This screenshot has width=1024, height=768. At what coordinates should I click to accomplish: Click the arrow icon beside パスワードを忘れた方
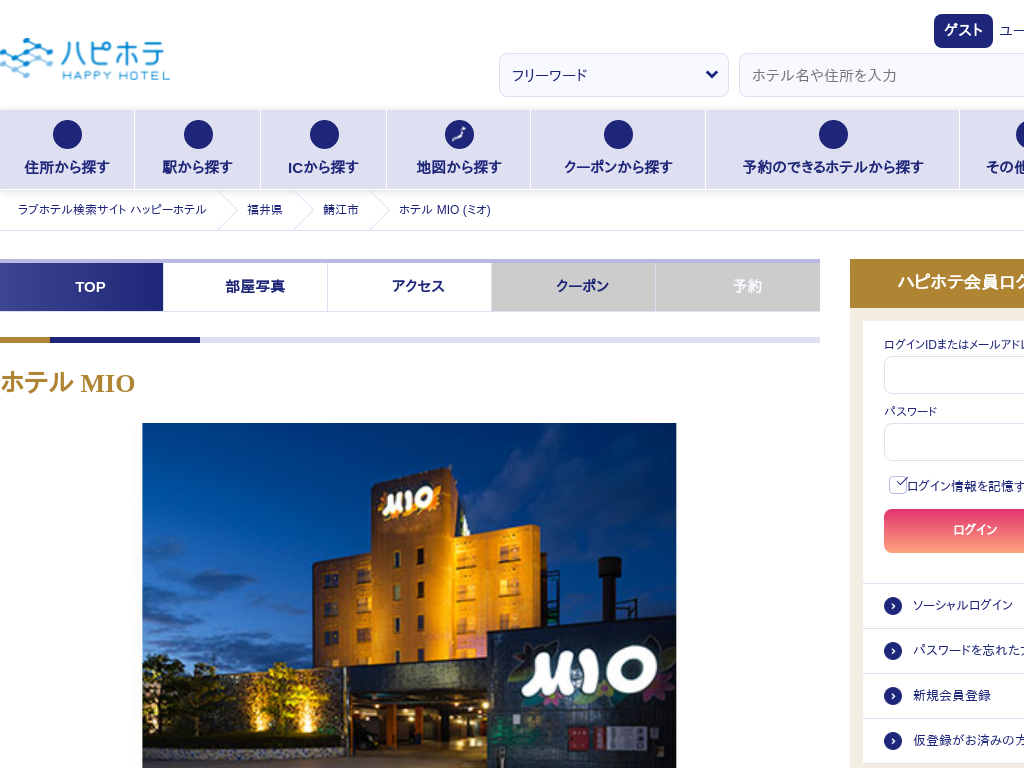pyautogui.click(x=893, y=650)
